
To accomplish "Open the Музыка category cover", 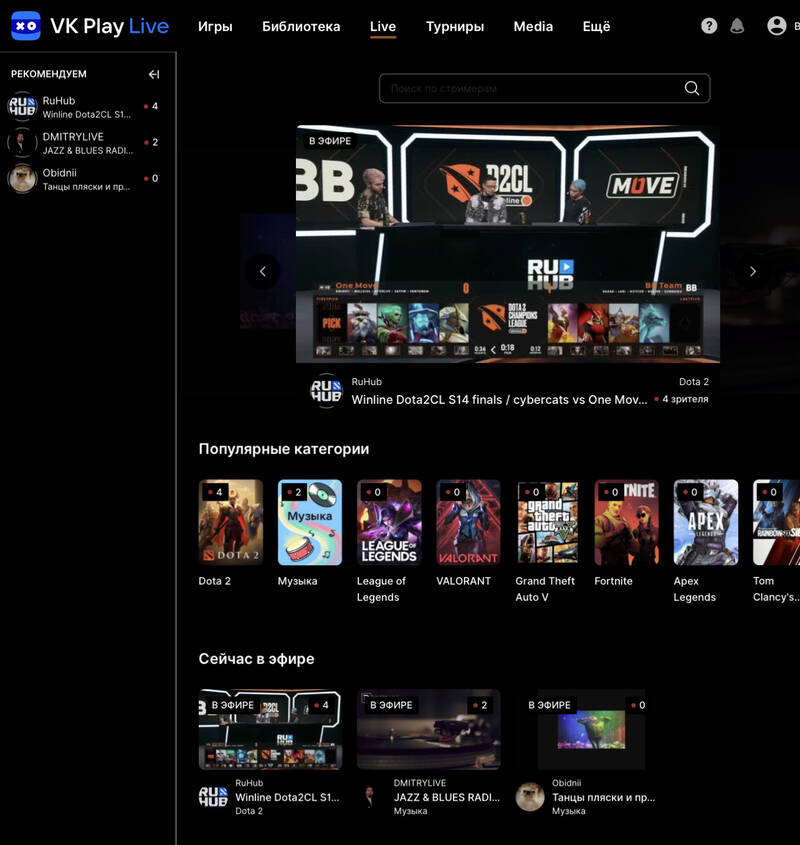I will coord(309,522).
